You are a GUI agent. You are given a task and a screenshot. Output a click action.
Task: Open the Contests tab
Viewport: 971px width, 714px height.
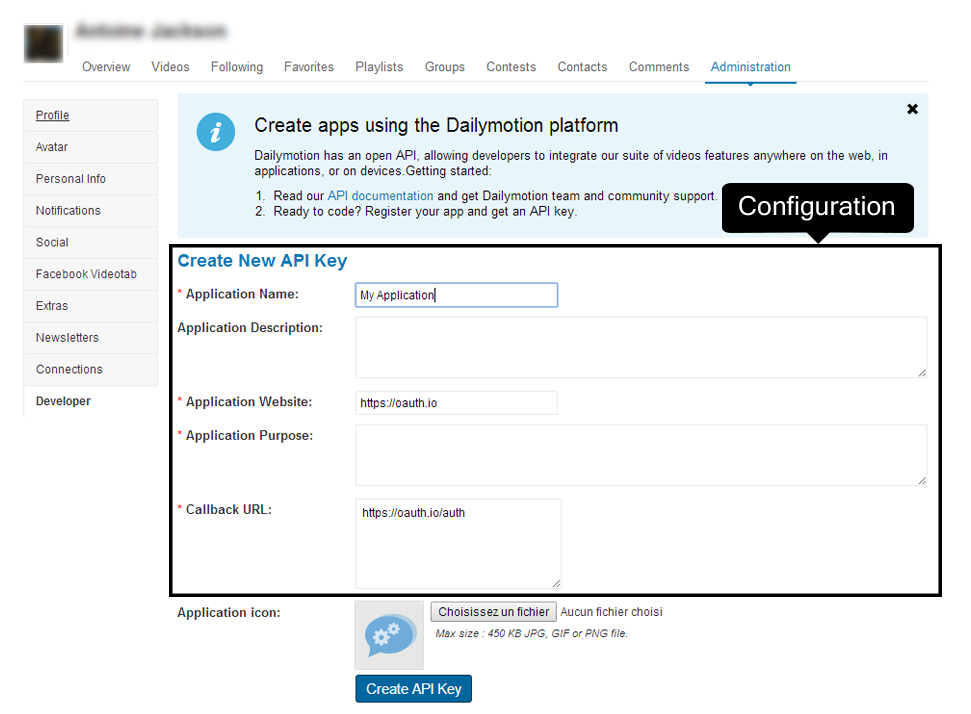coord(511,67)
